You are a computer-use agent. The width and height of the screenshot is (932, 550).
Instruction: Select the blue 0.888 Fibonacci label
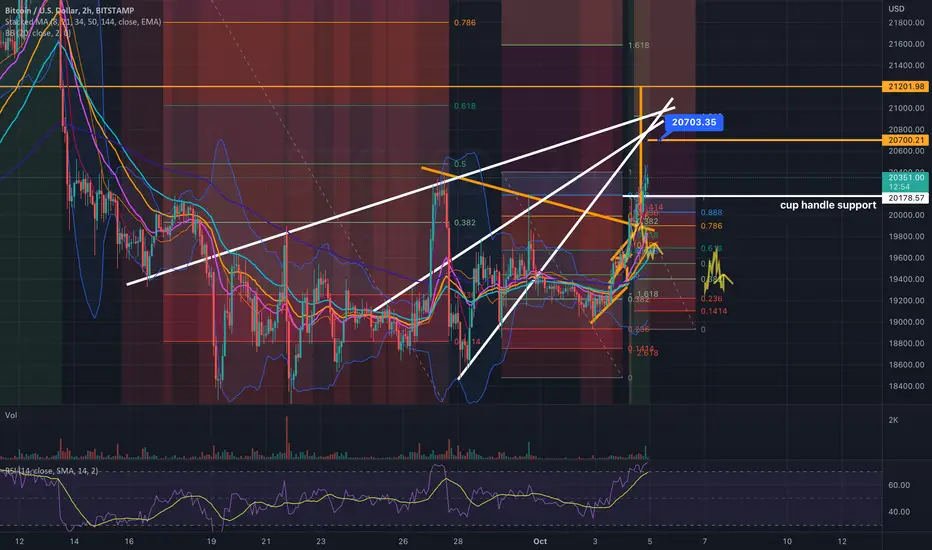[711, 212]
